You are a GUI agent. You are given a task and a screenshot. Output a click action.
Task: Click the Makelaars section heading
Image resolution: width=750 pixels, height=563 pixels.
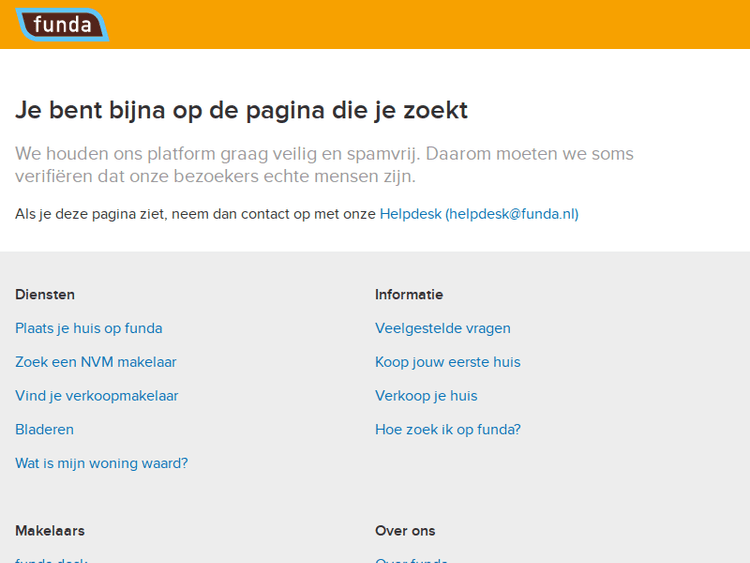pos(49,530)
